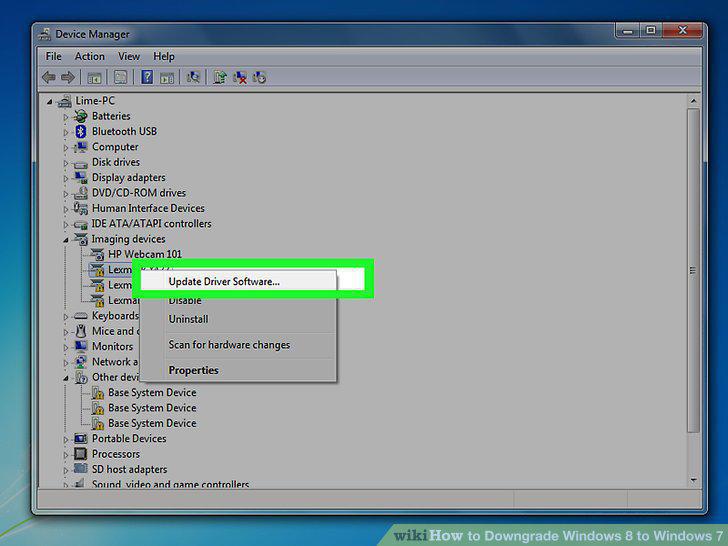
Task: Maximize the Device Manager window
Action: click(x=651, y=30)
